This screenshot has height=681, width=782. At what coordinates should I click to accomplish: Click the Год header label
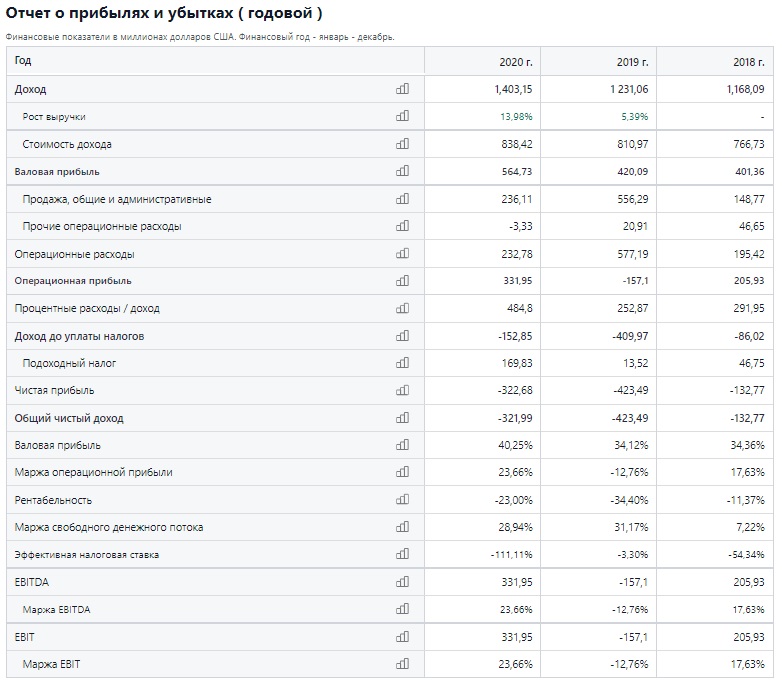23,60
